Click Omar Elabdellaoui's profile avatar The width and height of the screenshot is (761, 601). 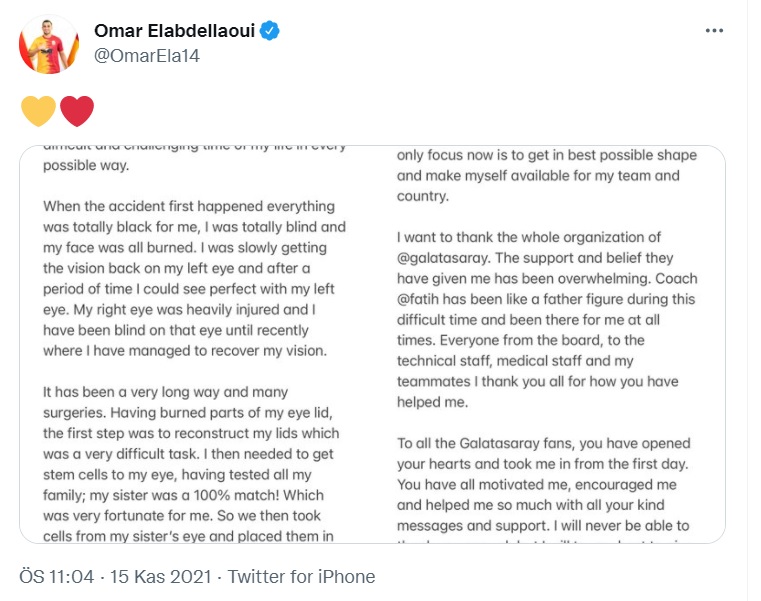point(48,44)
